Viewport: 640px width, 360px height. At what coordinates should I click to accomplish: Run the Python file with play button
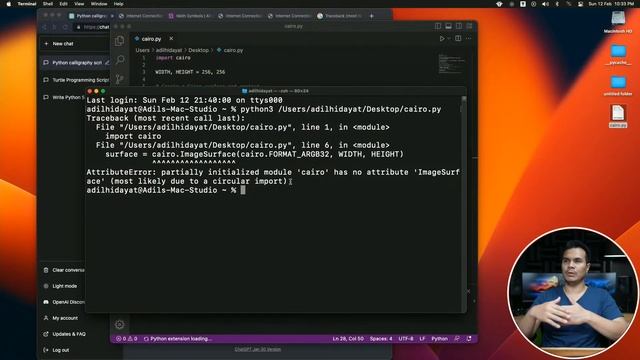point(442,39)
